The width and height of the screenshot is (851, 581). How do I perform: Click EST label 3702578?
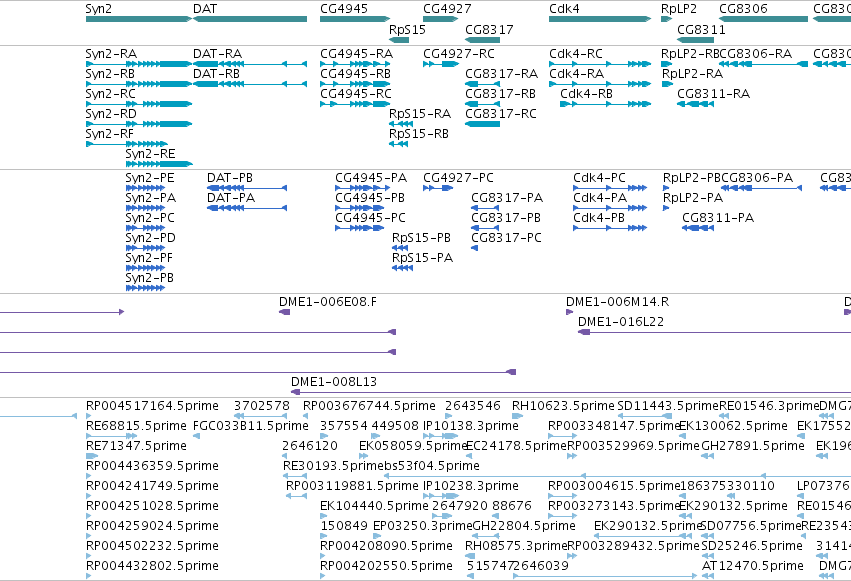(x=262, y=406)
